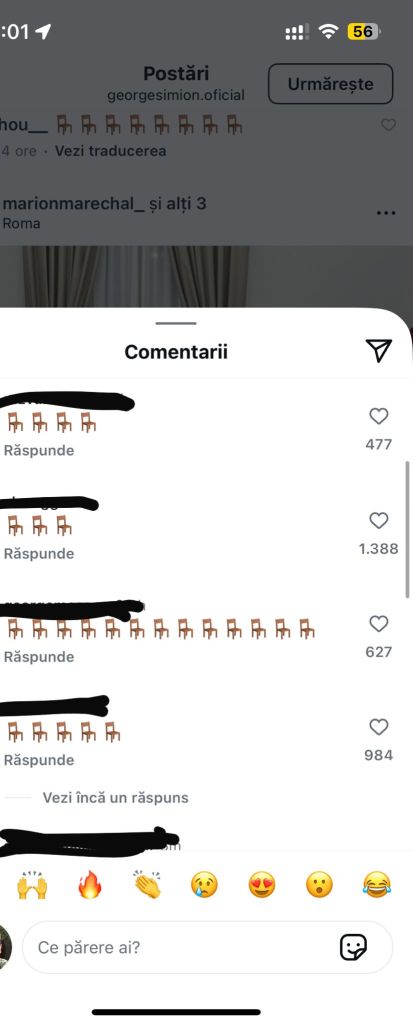Insert the surprised face emoji
The height and width of the screenshot is (1025, 413).
point(320,885)
